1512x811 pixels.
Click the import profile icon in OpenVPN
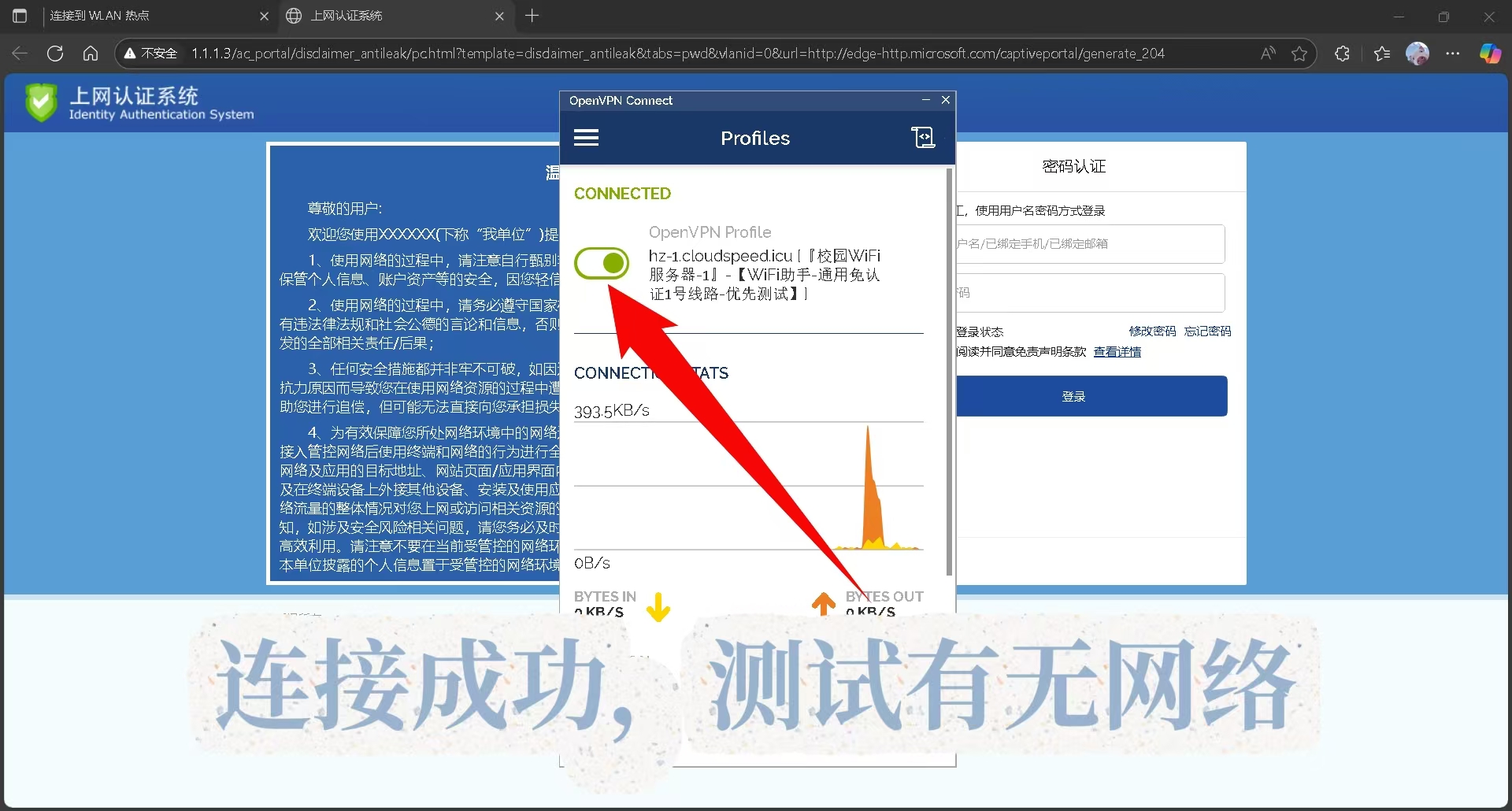tap(923, 137)
